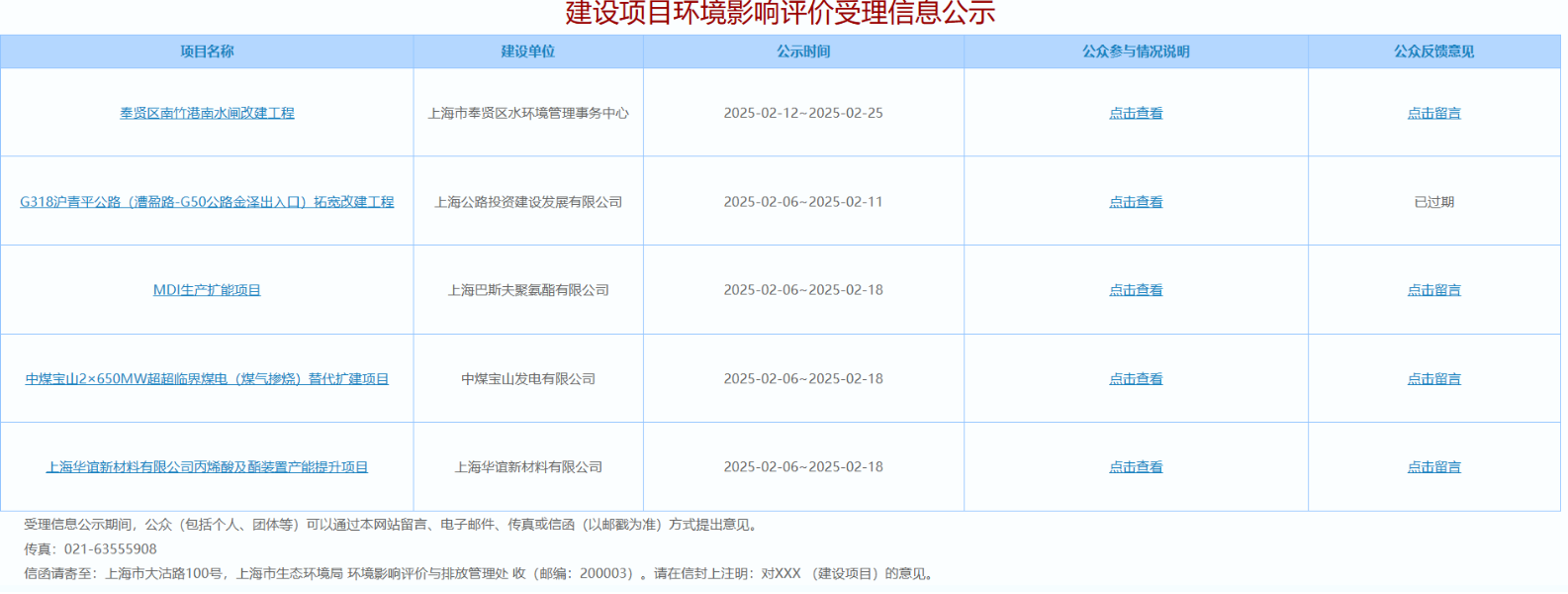Screen dimensions: 1568x594
Task: Click 上海公路投资建设发展有限公司 cell
Action: (528, 202)
